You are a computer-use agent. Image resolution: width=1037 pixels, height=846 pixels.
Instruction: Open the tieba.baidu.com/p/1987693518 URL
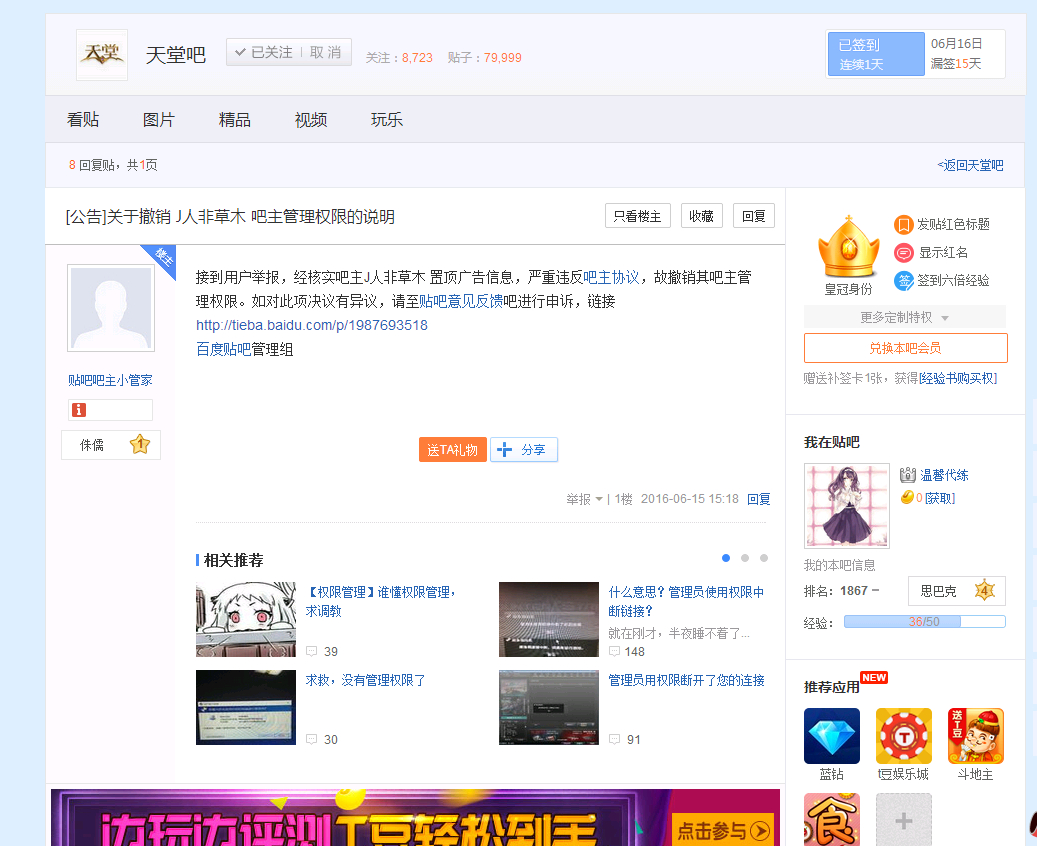pyautogui.click(x=311, y=325)
